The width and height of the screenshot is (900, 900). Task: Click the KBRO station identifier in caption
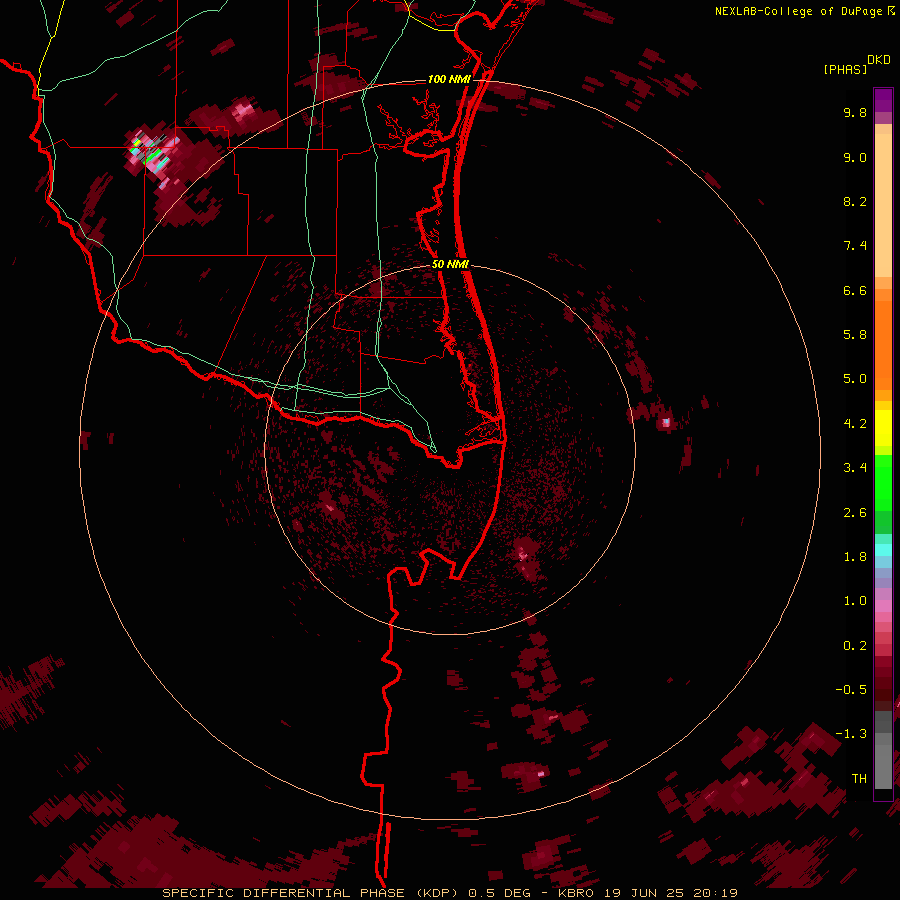pos(575,893)
